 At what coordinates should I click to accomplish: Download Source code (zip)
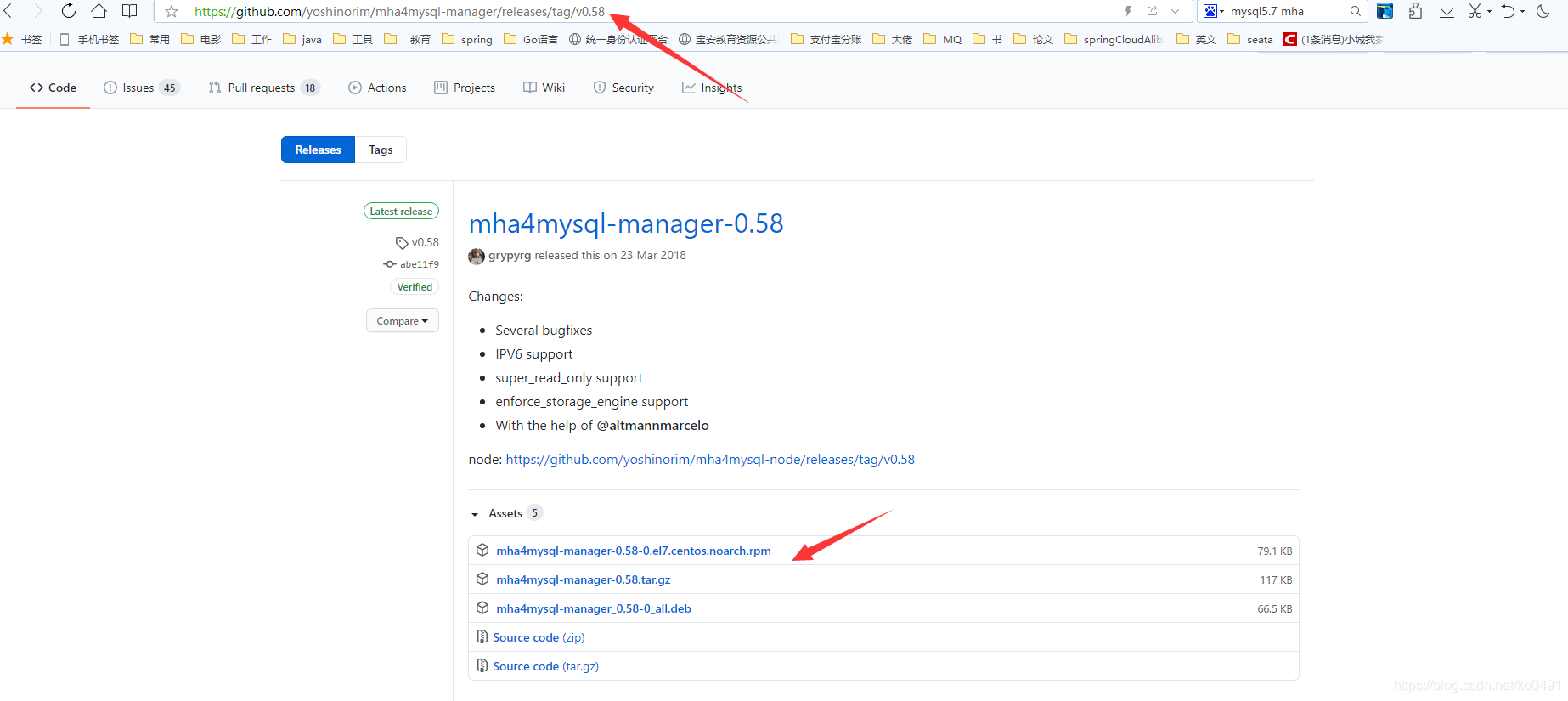coord(539,637)
